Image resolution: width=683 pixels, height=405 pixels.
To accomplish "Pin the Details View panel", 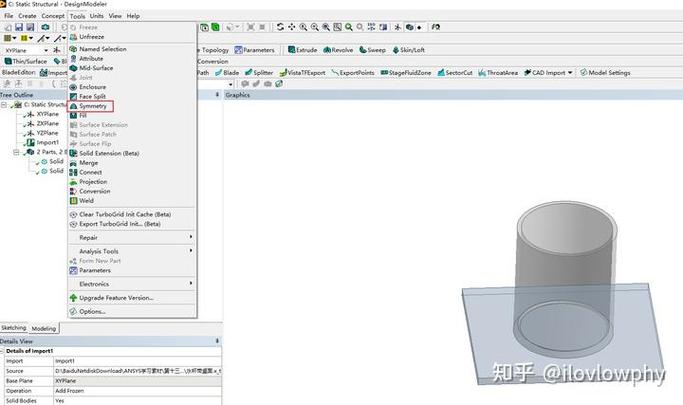I will point(217,341).
